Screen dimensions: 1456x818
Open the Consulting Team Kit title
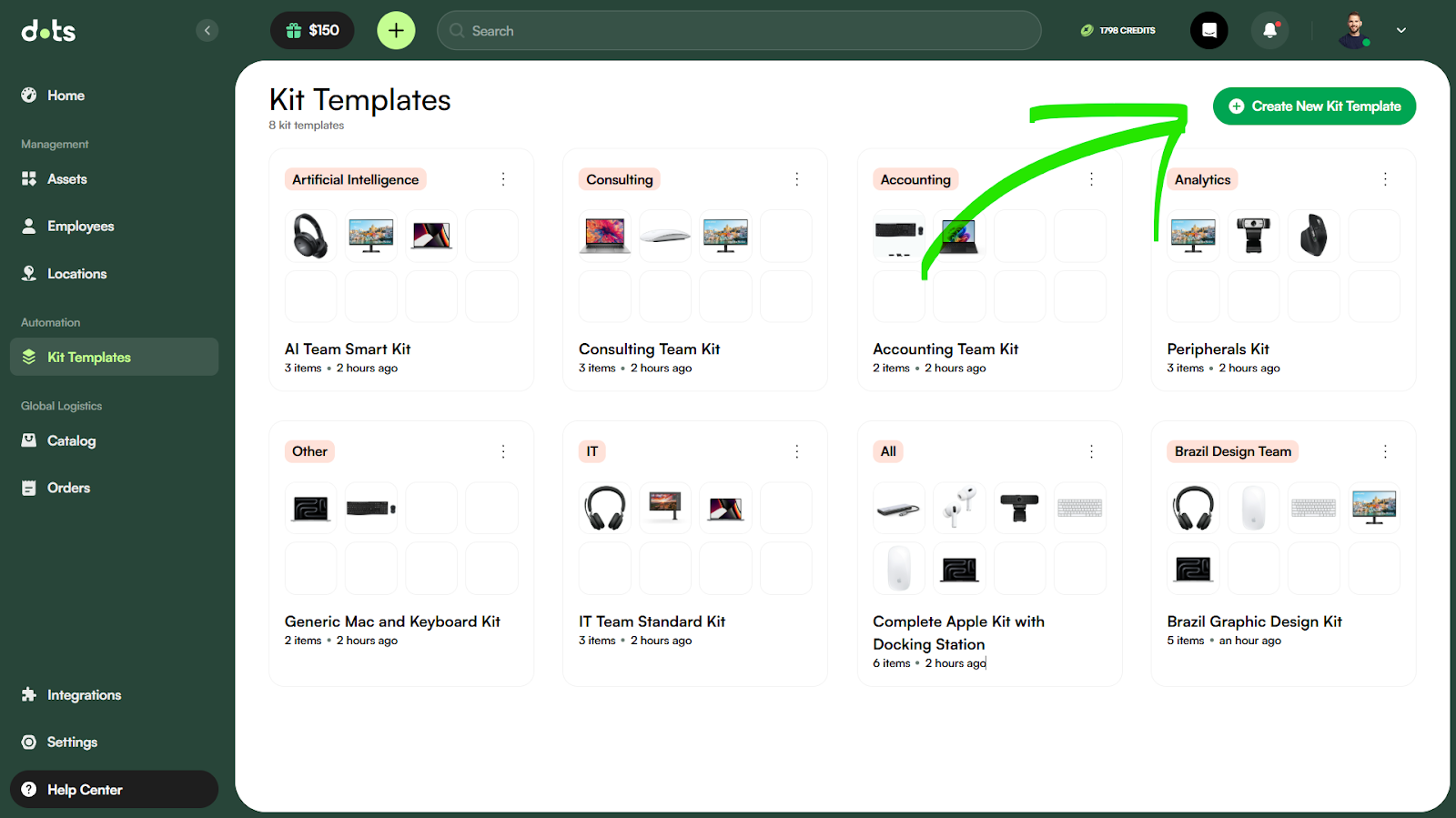pyautogui.click(x=649, y=349)
